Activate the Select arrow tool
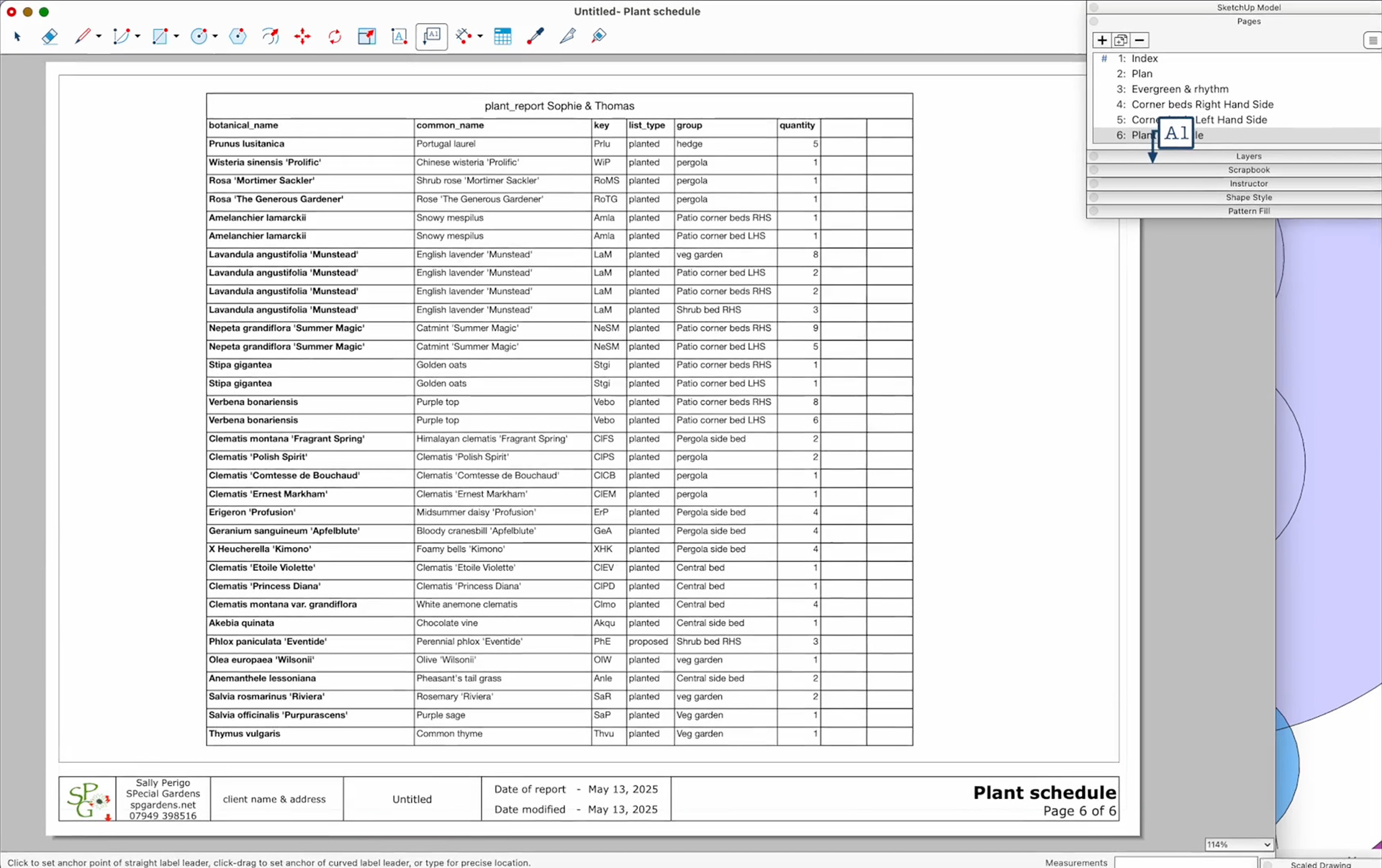The width and height of the screenshot is (1382, 868). tap(17, 36)
